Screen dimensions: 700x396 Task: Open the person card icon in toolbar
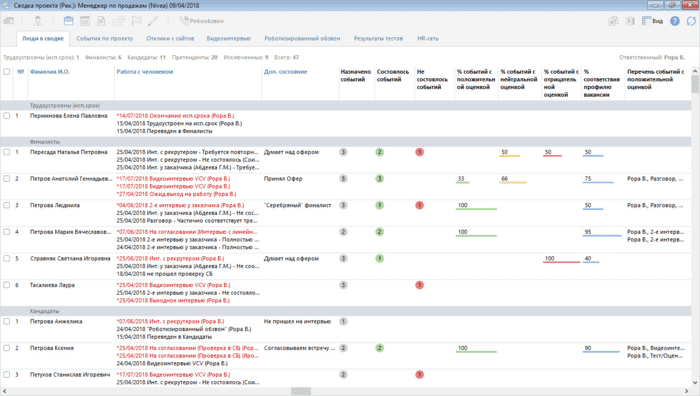click(x=38, y=21)
